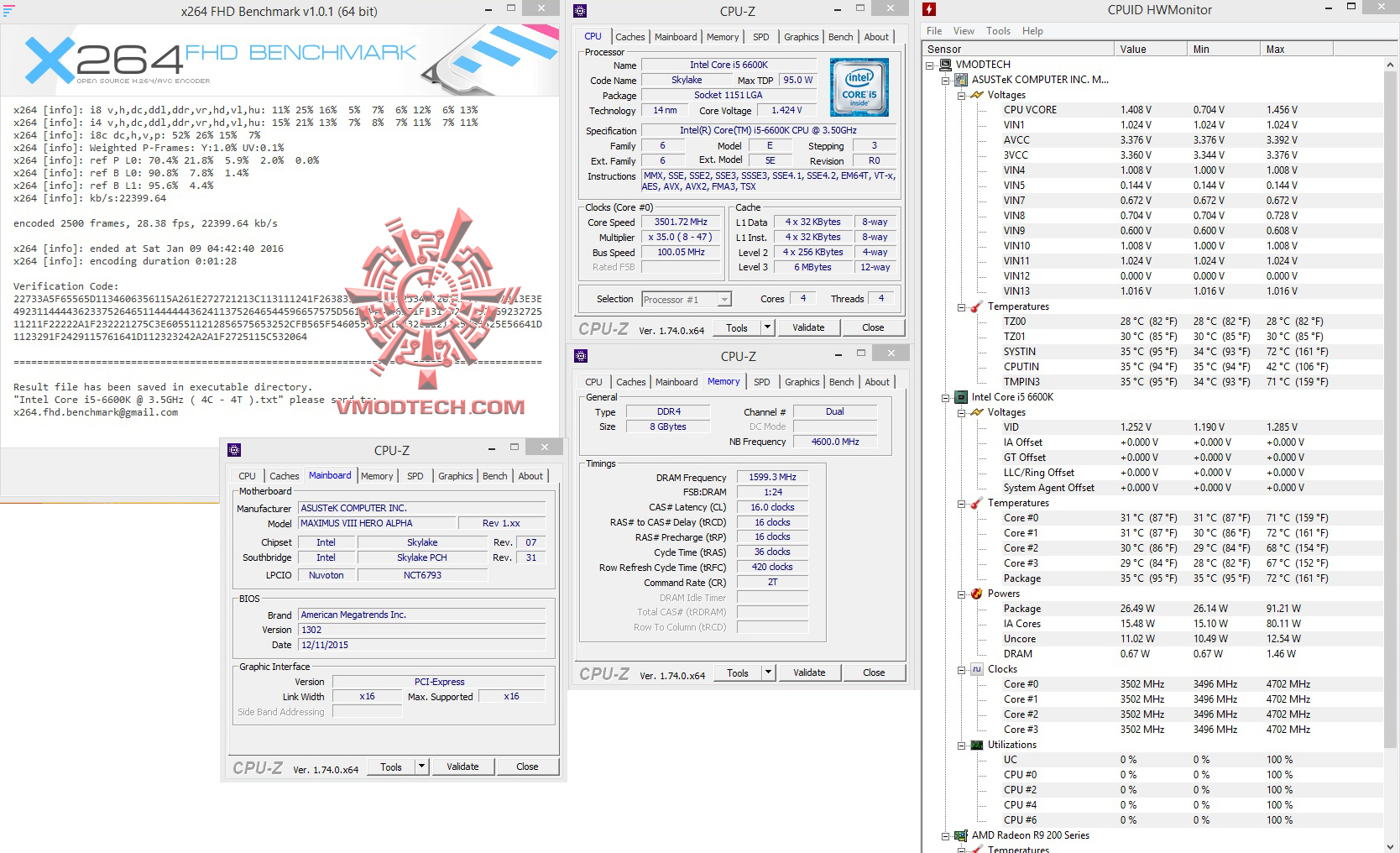Image resolution: width=1400 pixels, height=853 pixels.
Task: Collapse the Intel Core i5 6600K node
Action: pos(946,398)
